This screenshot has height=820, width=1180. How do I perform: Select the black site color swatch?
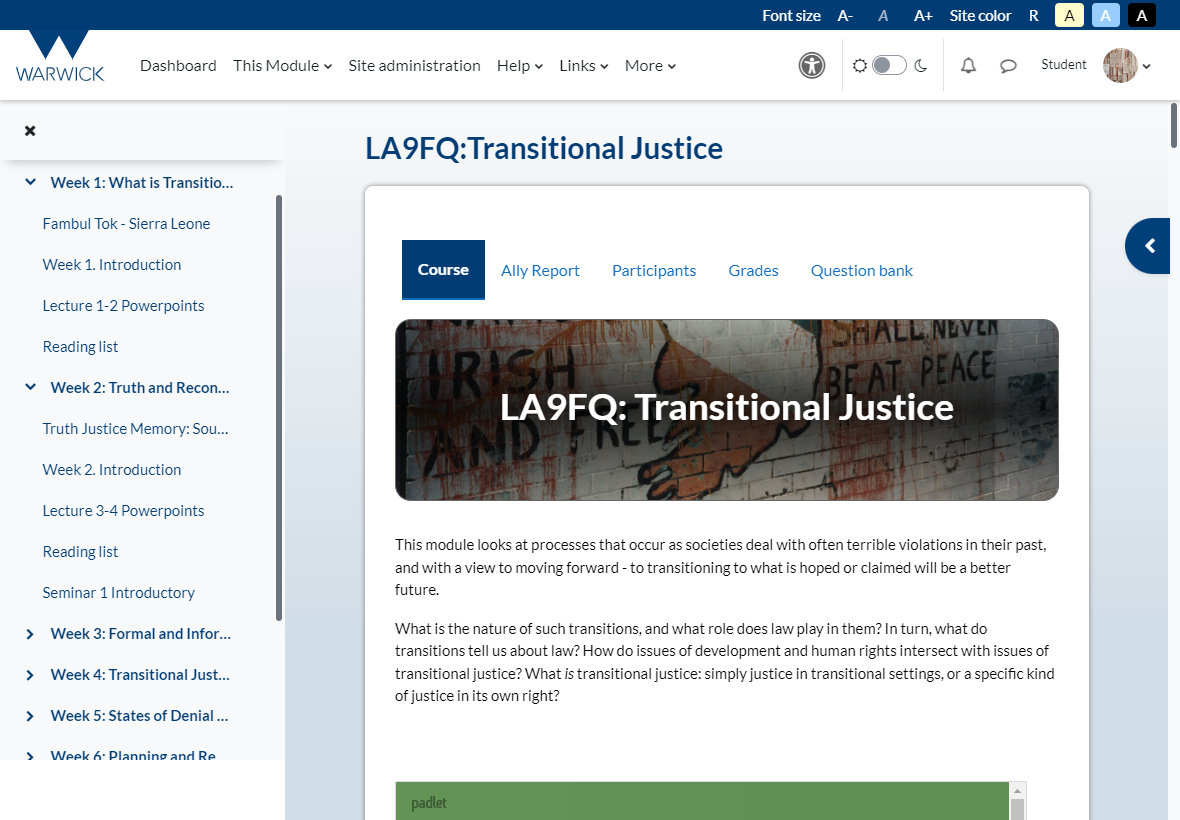pyautogui.click(x=1141, y=15)
